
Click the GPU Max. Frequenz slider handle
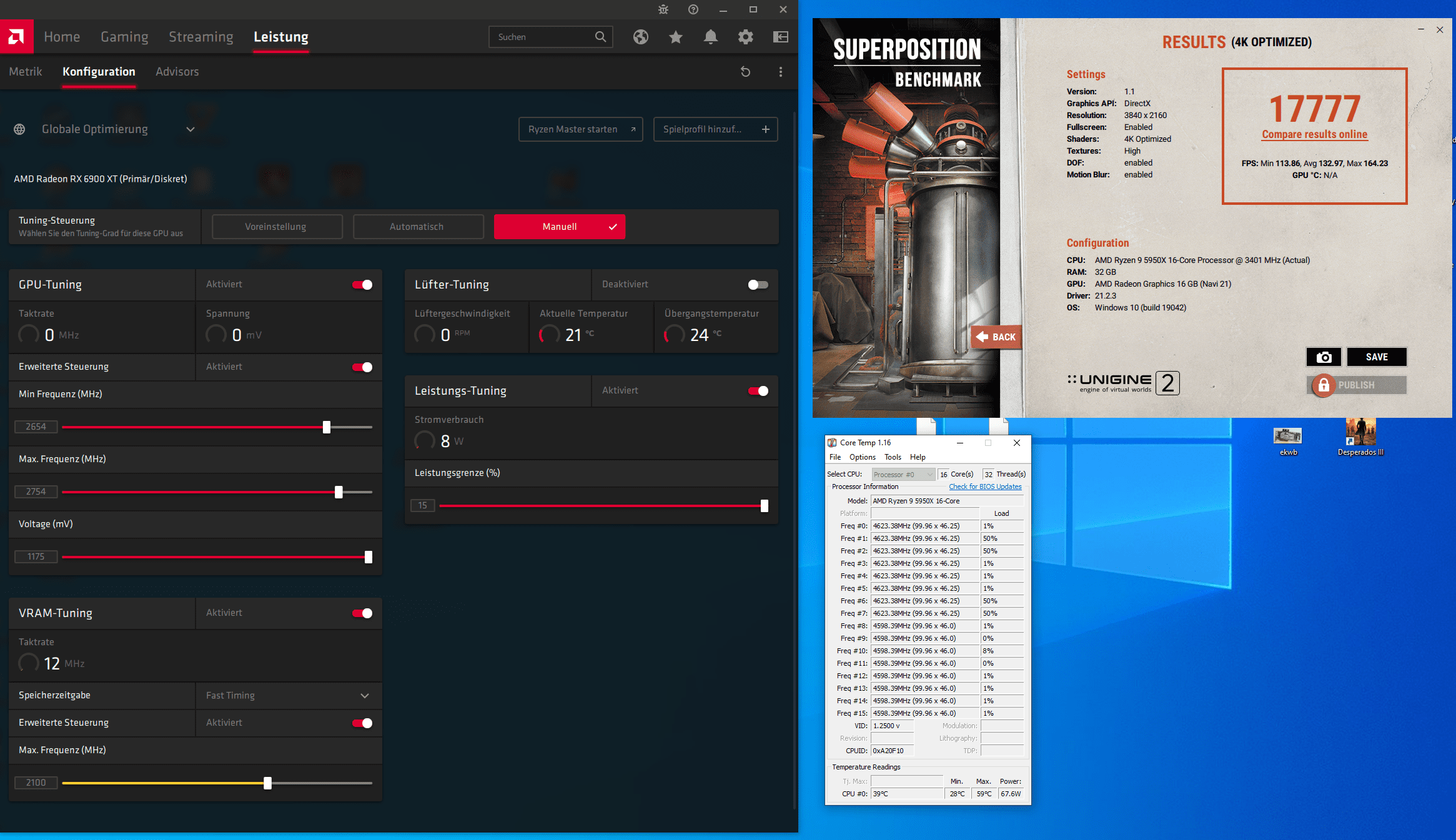tap(339, 492)
